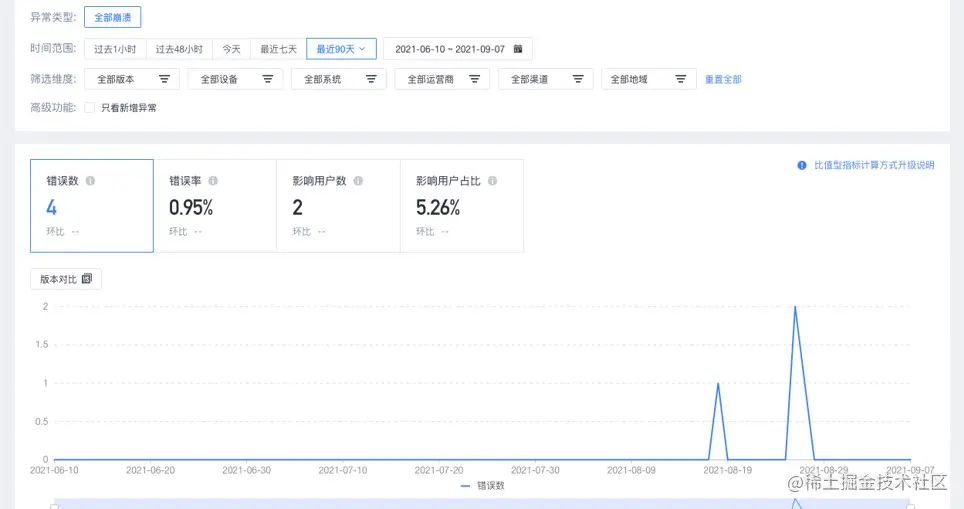The width and height of the screenshot is (964, 509).
Task: Select the 影响用户数 metric card
Action: [x=338, y=206]
